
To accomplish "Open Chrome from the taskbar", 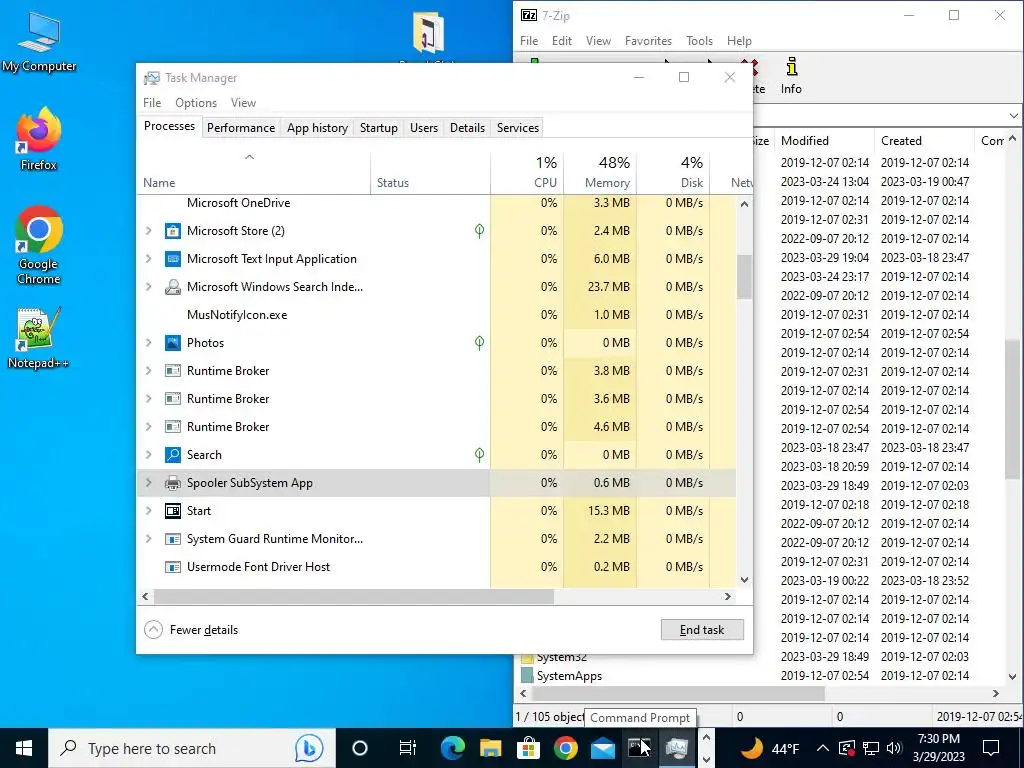I will coord(566,748).
